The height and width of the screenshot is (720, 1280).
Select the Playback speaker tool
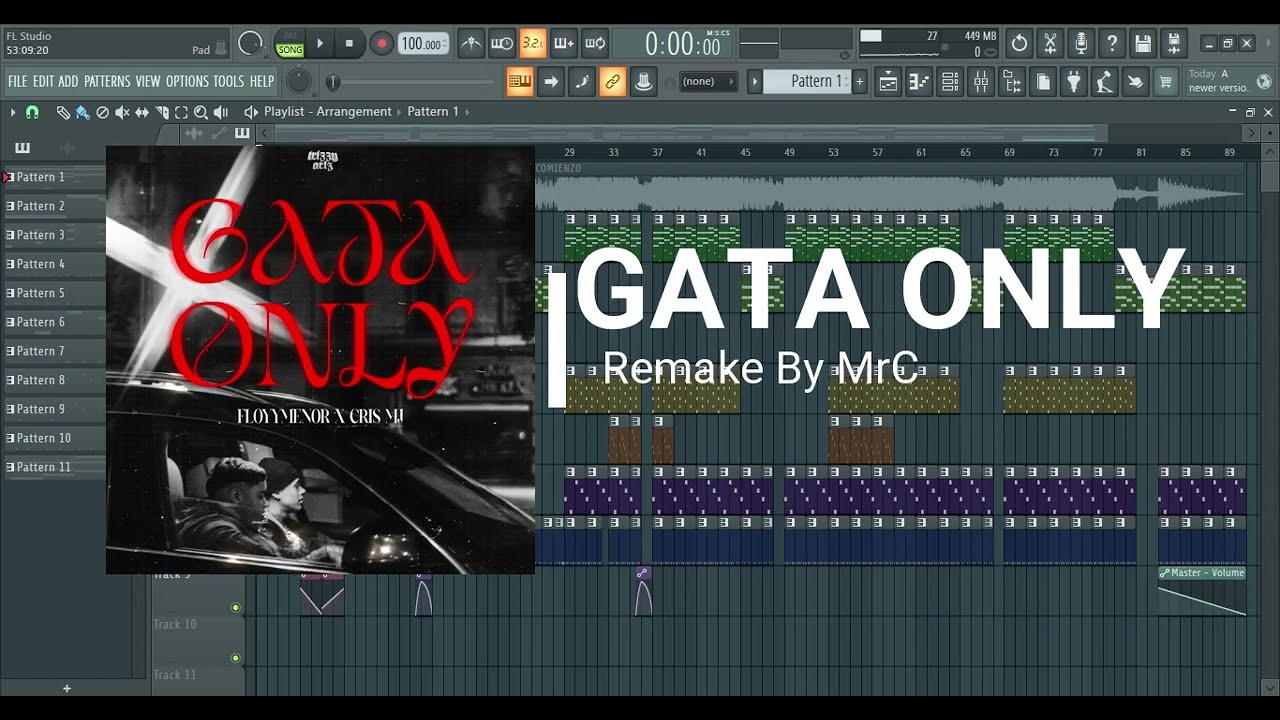[x=221, y=112]
